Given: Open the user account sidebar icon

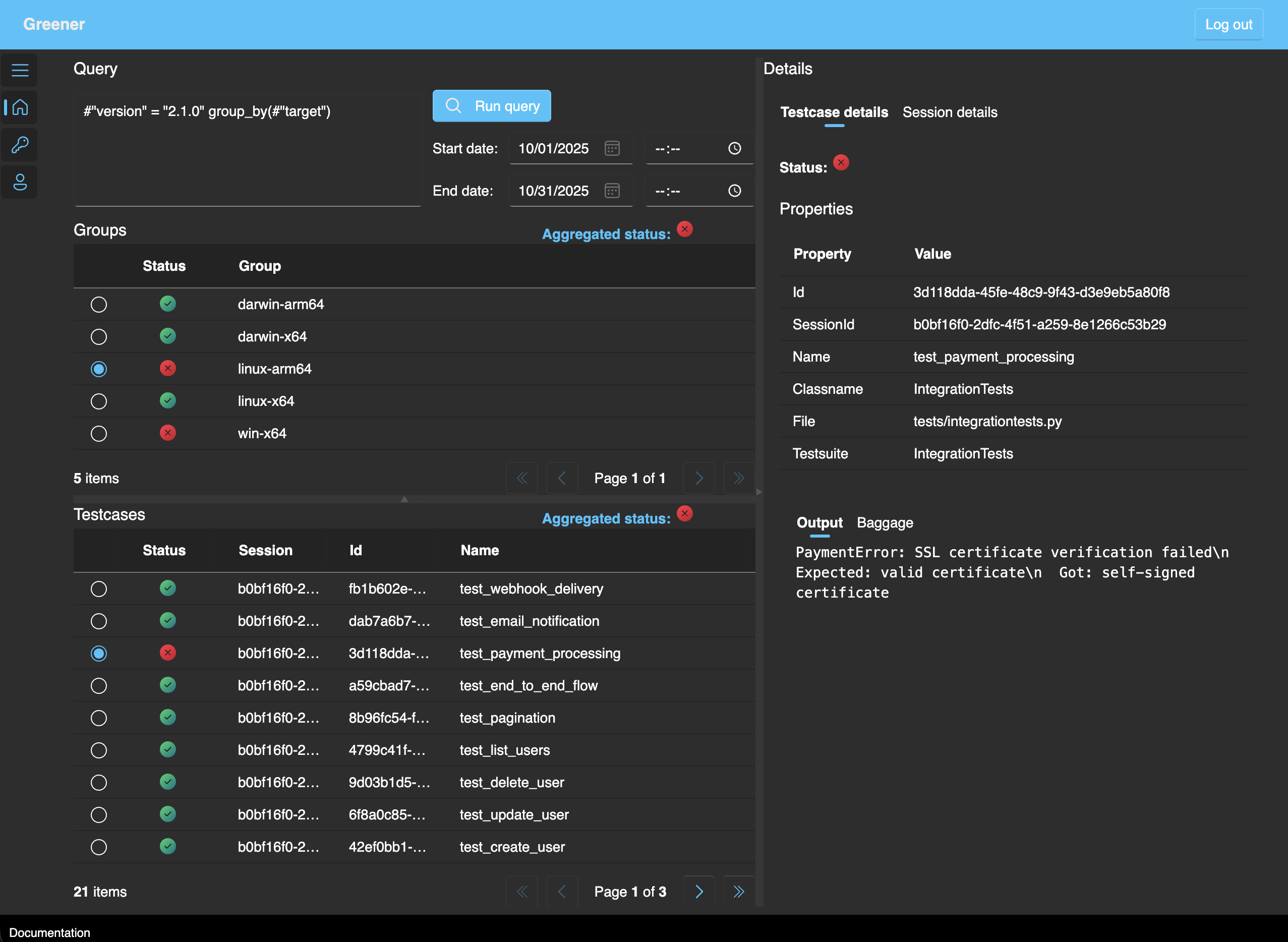Looking at the screenshot, I should pyautogui.click(x=19, y=183).
